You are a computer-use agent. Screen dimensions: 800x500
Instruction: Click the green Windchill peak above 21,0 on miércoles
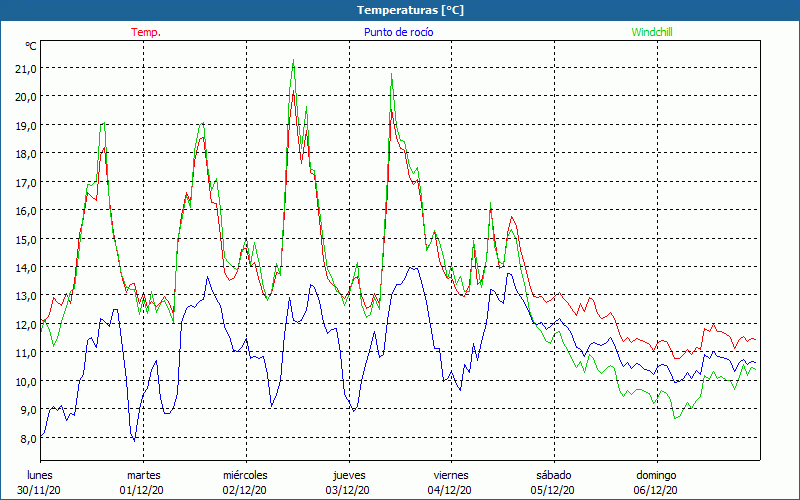click(293, 60)
